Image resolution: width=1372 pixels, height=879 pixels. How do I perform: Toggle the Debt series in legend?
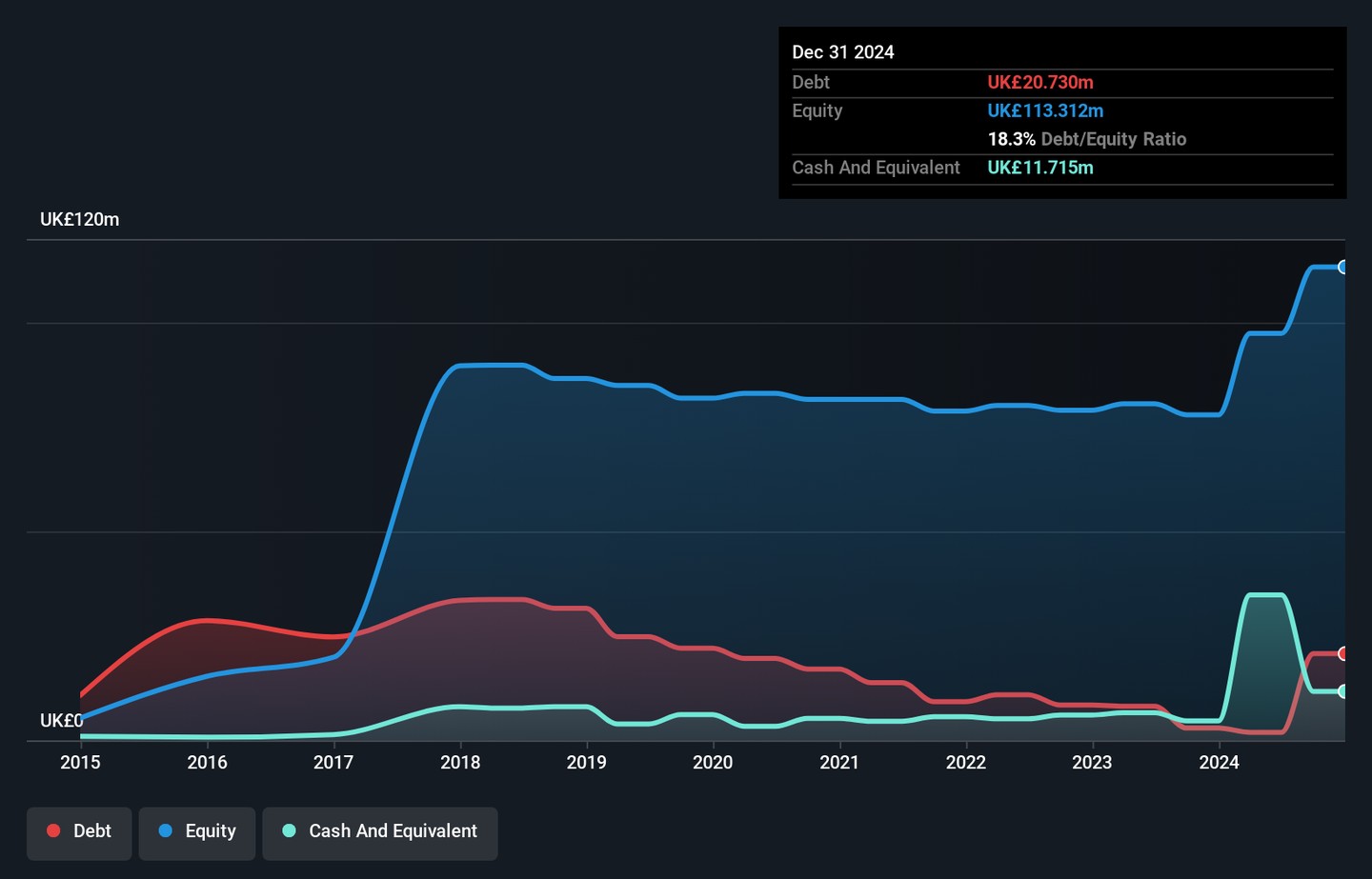click(x=79, y=831)
